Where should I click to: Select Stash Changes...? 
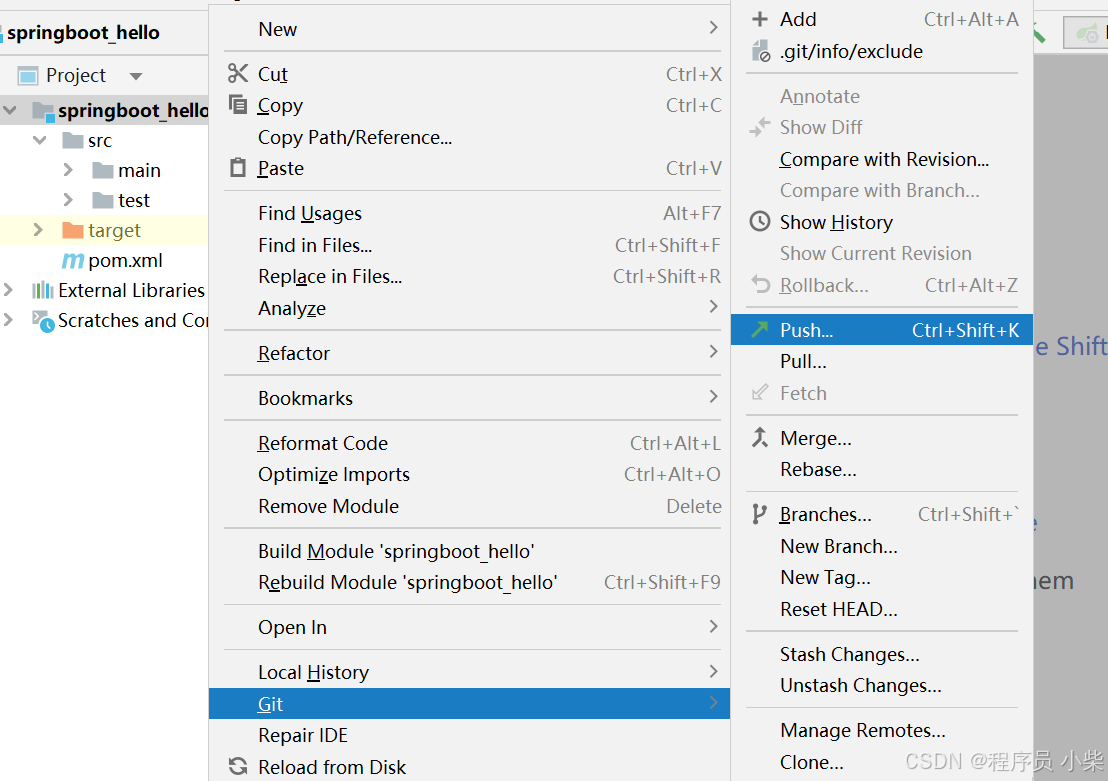pyautogui.click(x=882, y=654)
